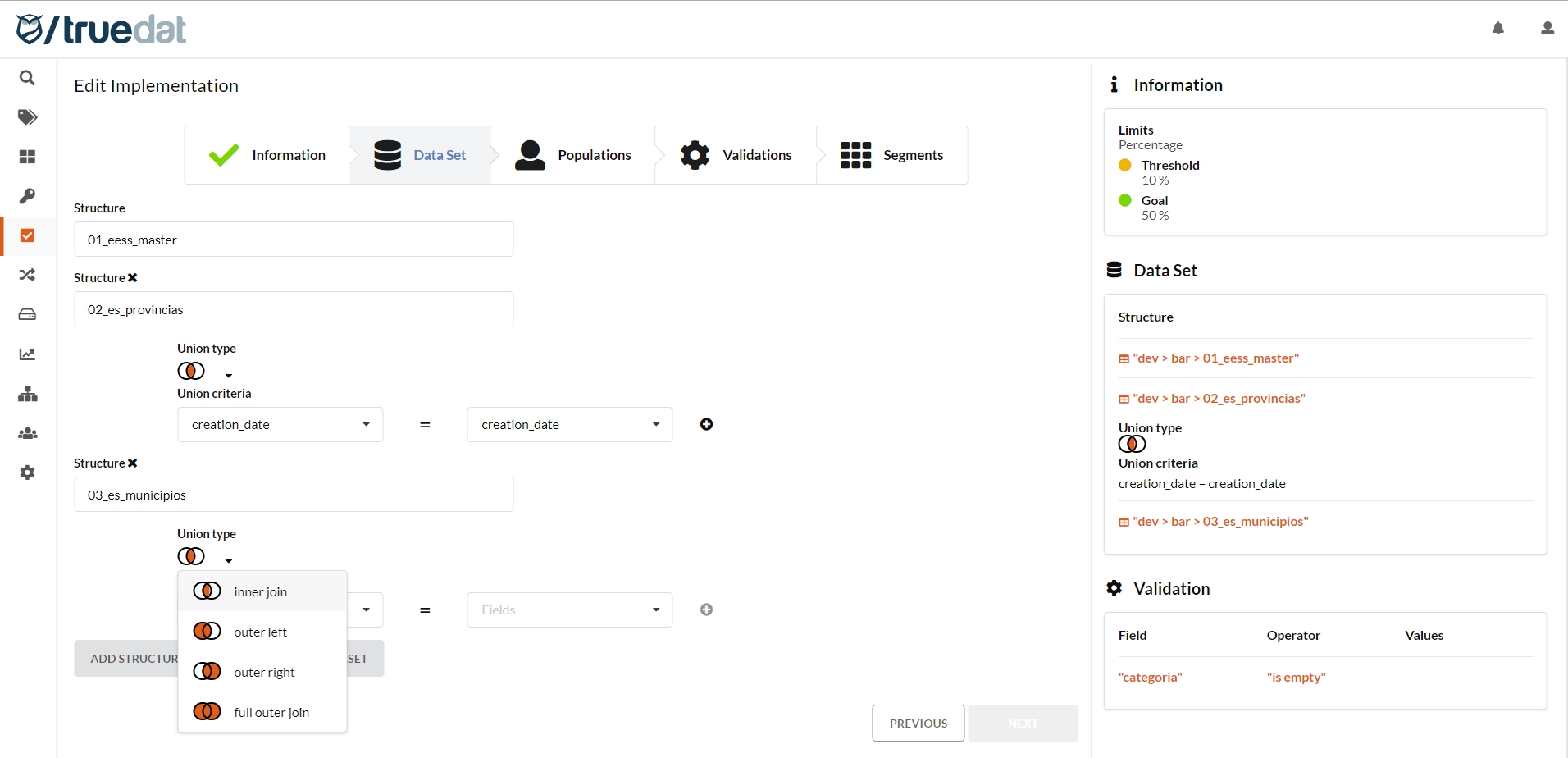Go to the Validations step tab

[736, 155]
